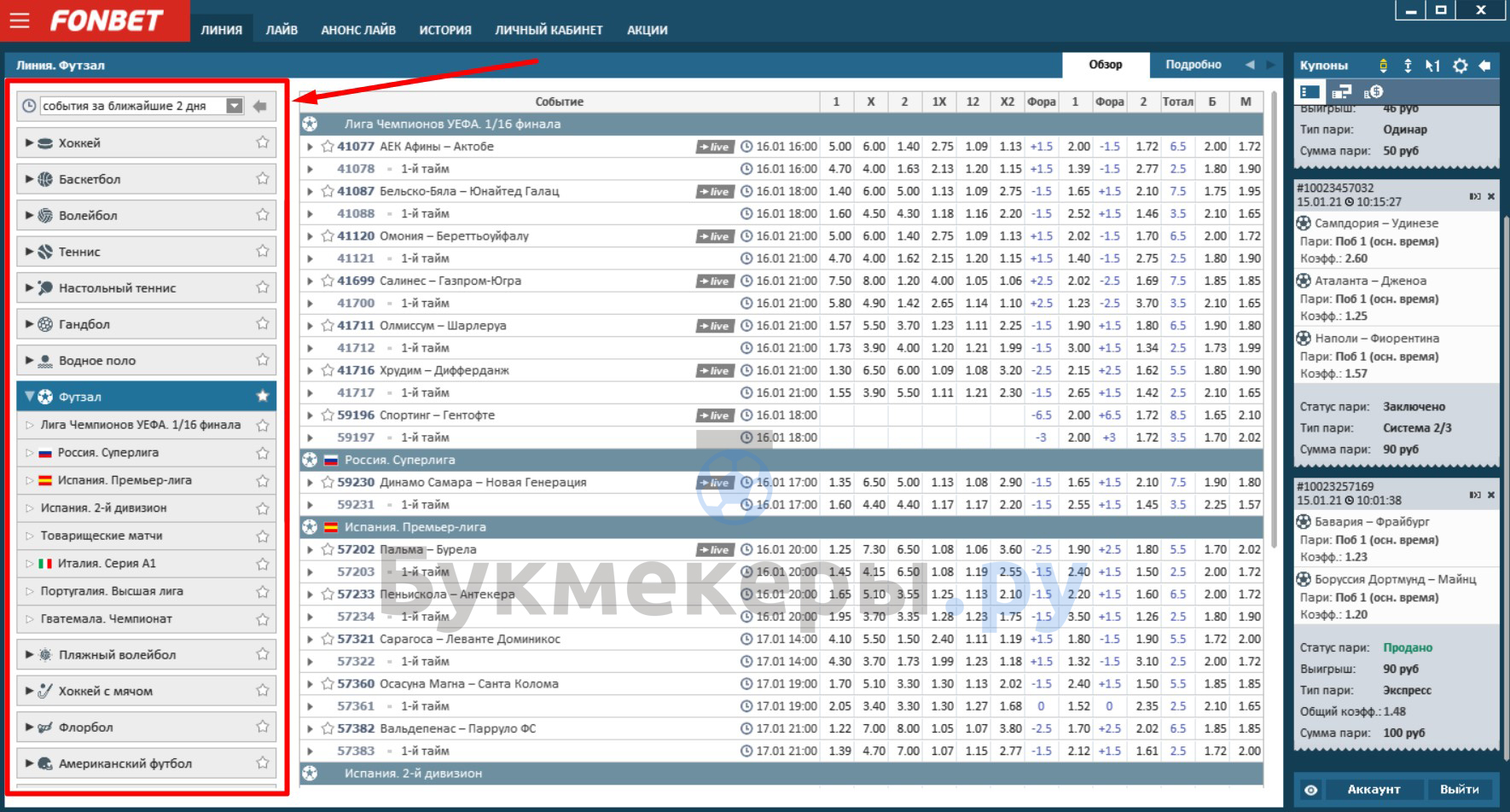Image resolution: width=1510 pixels, height=812 pixels.
Task: Collapse Купоны panel with left arrow
Action: pos(1485,66)
